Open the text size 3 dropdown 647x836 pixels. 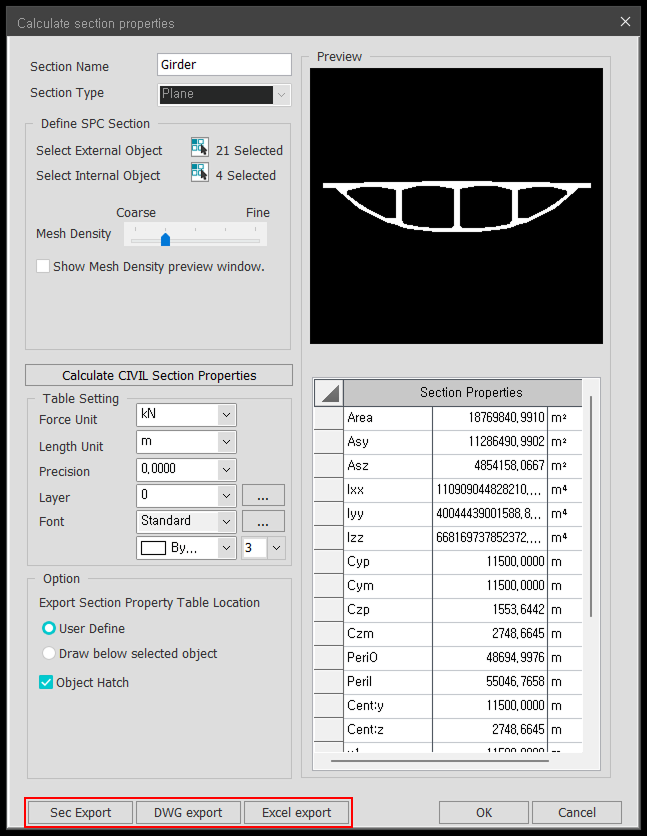[x=276, y=548]
